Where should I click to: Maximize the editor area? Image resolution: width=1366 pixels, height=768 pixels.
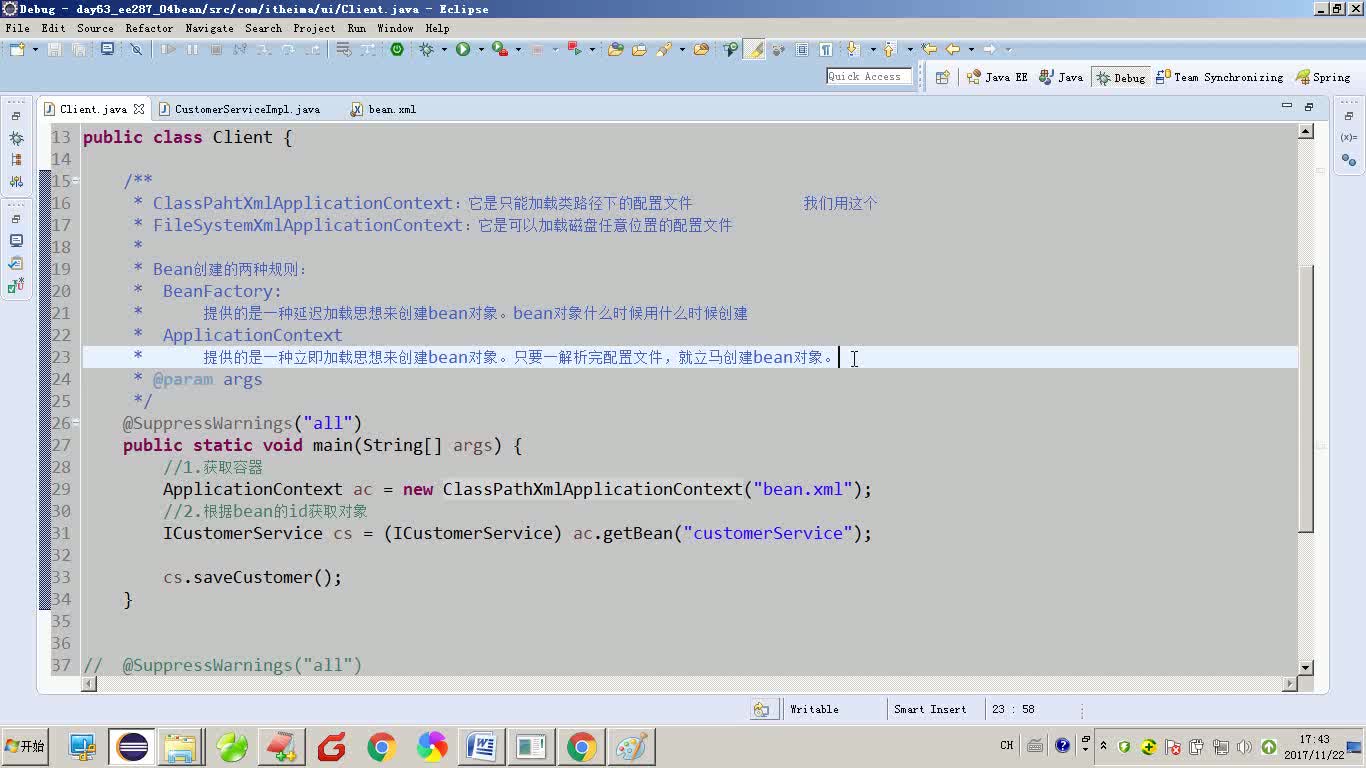tap(1309, 107)
